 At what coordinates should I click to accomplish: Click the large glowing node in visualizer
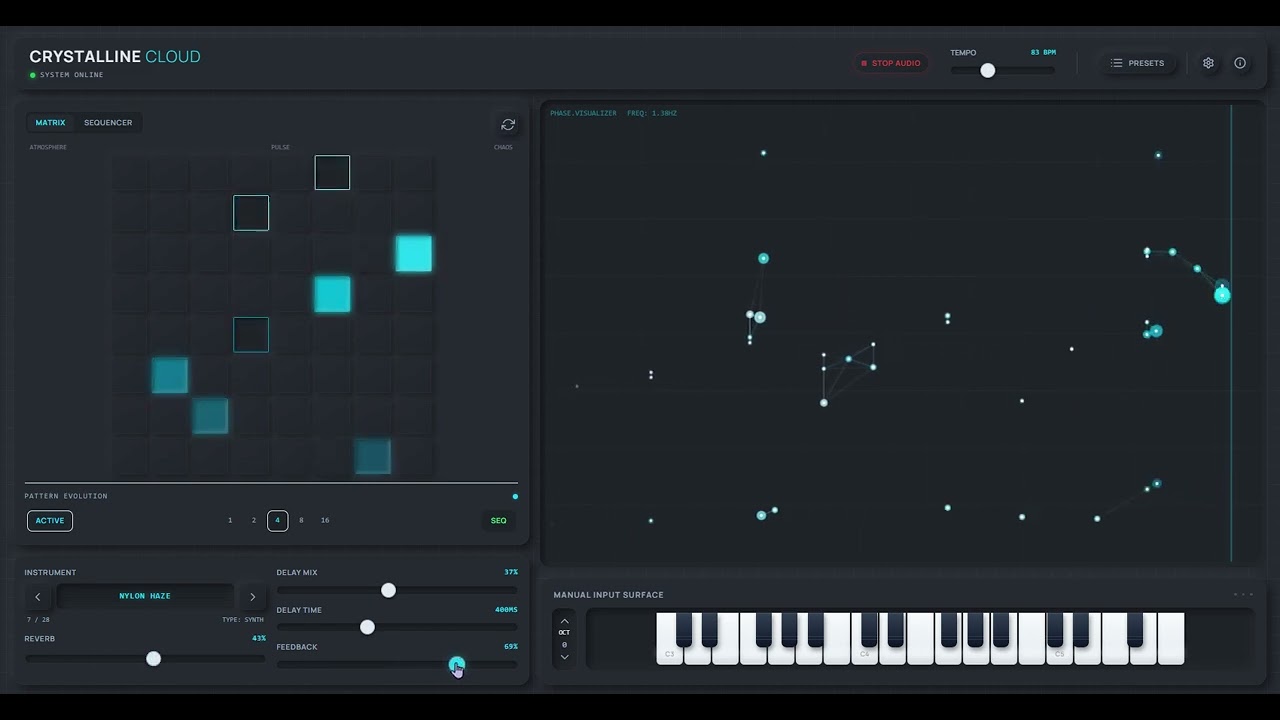coord(1222,294)
